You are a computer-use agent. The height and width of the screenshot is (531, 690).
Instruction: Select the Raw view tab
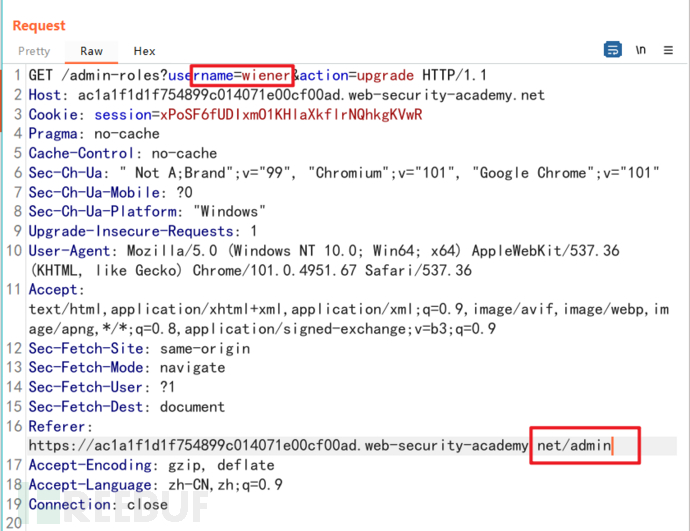[x=91, y=51]
